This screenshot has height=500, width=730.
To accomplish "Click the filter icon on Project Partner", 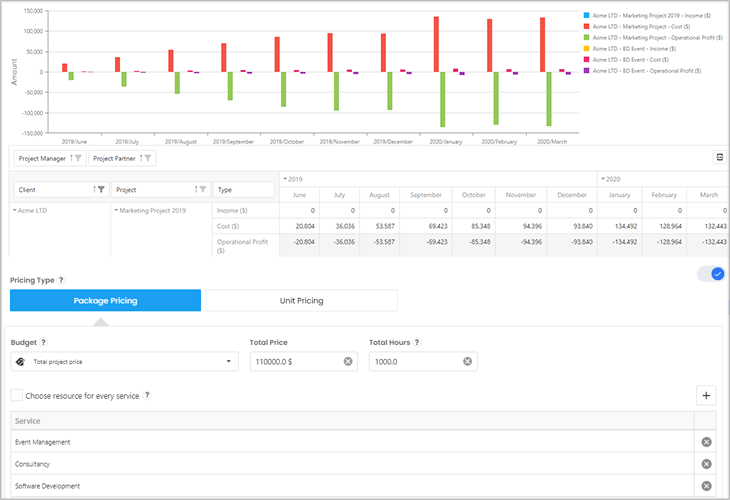I will click(148, 158).
